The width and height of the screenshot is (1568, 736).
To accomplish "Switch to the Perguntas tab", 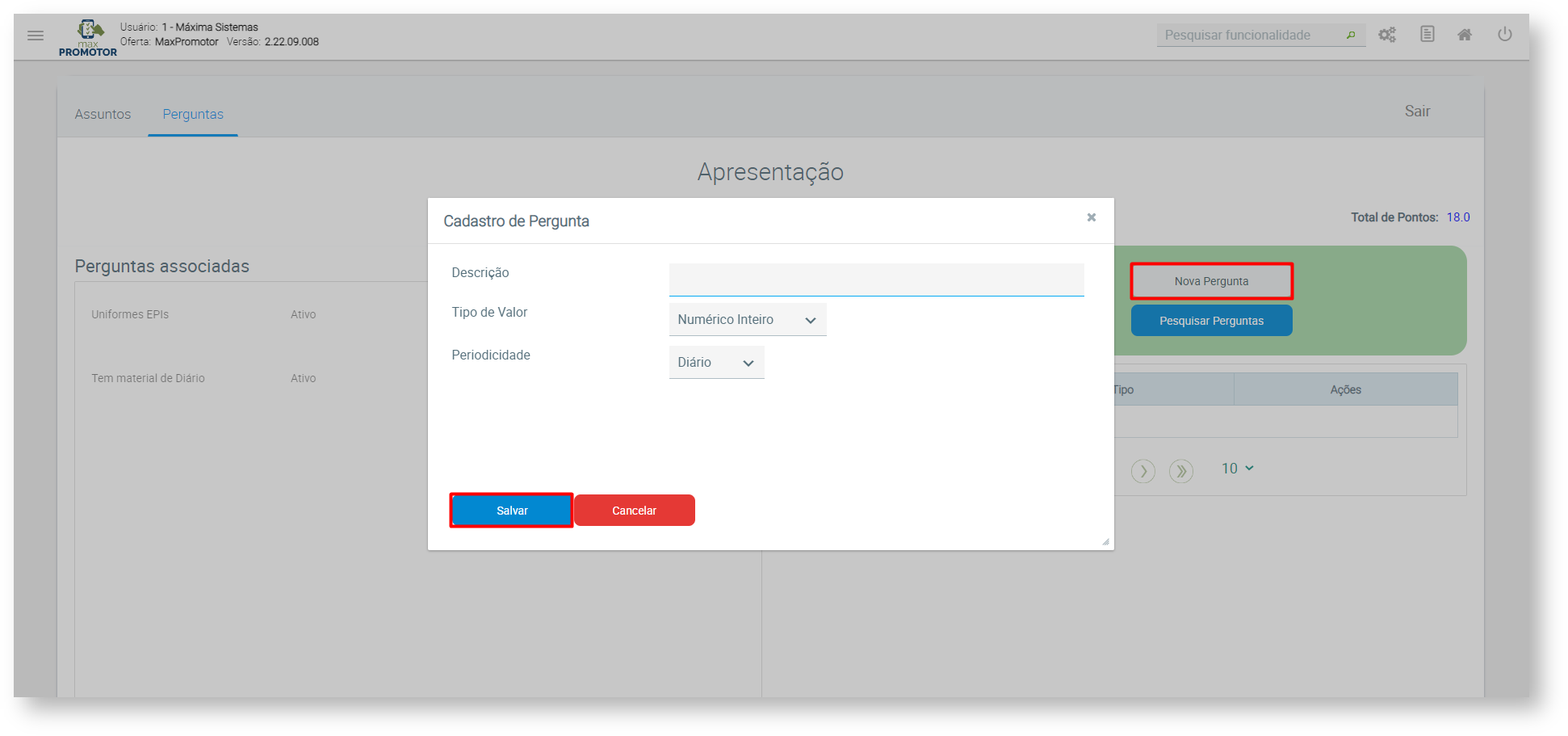I will [193, 114].
